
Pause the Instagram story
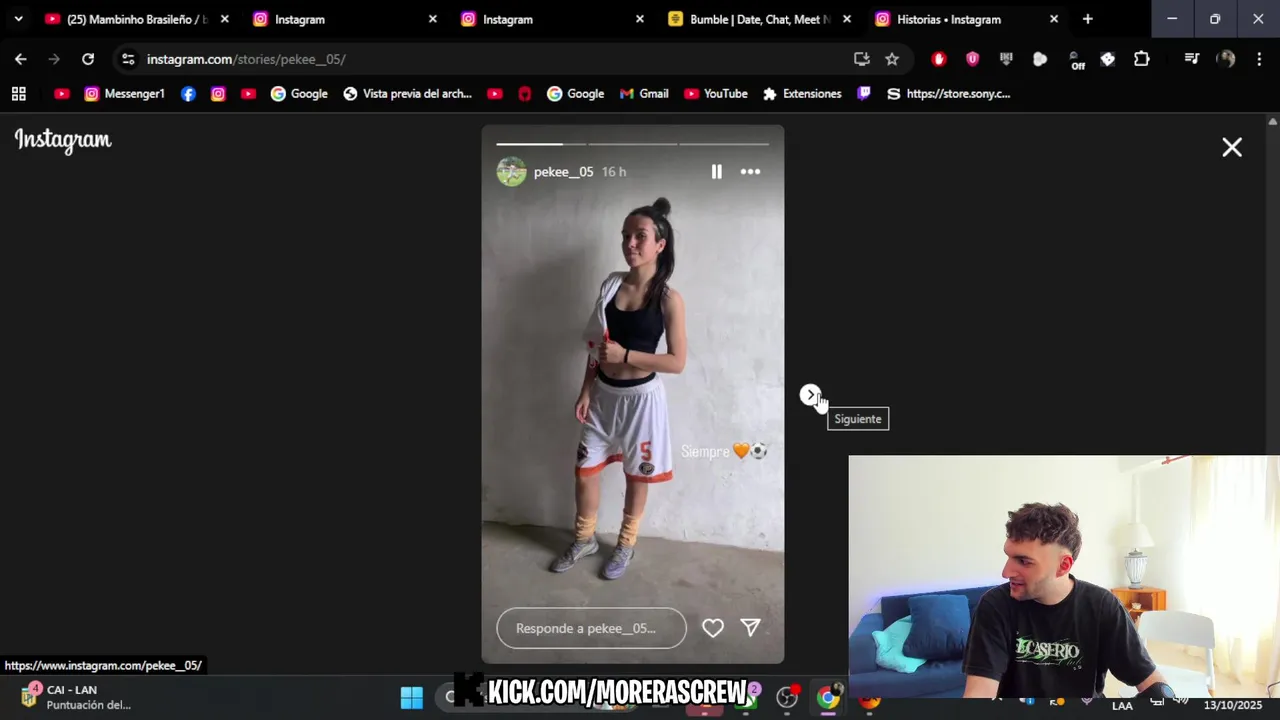[x=716, y=172]
